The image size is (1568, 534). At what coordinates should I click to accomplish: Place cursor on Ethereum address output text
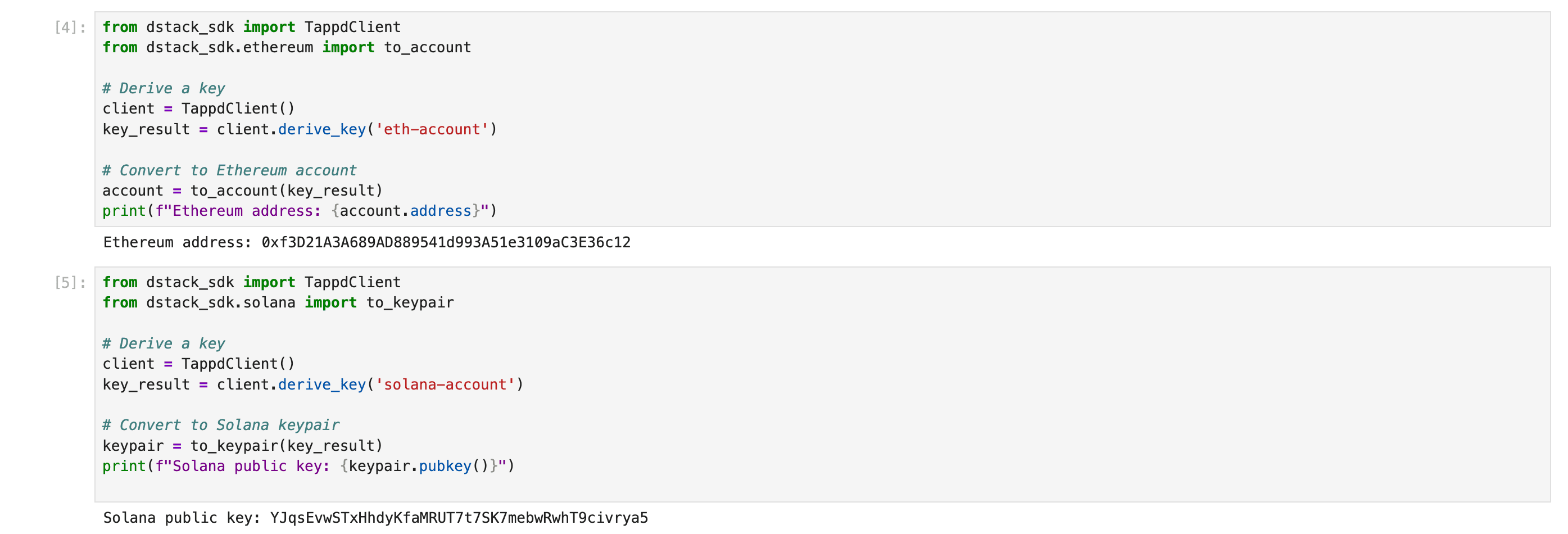click(x=366, y=242)
